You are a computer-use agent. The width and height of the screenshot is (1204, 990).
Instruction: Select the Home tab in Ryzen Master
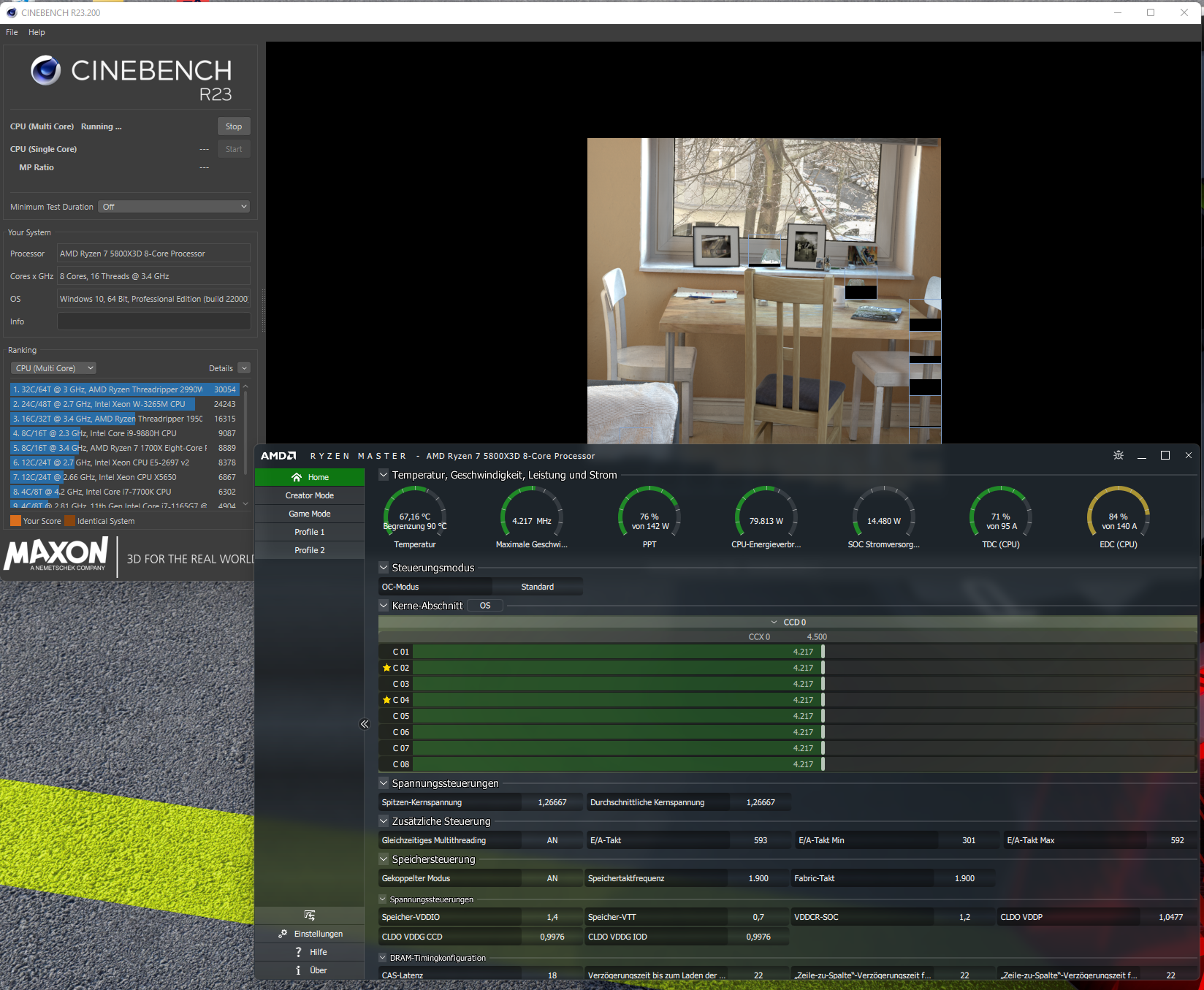[x=310, y=477]
